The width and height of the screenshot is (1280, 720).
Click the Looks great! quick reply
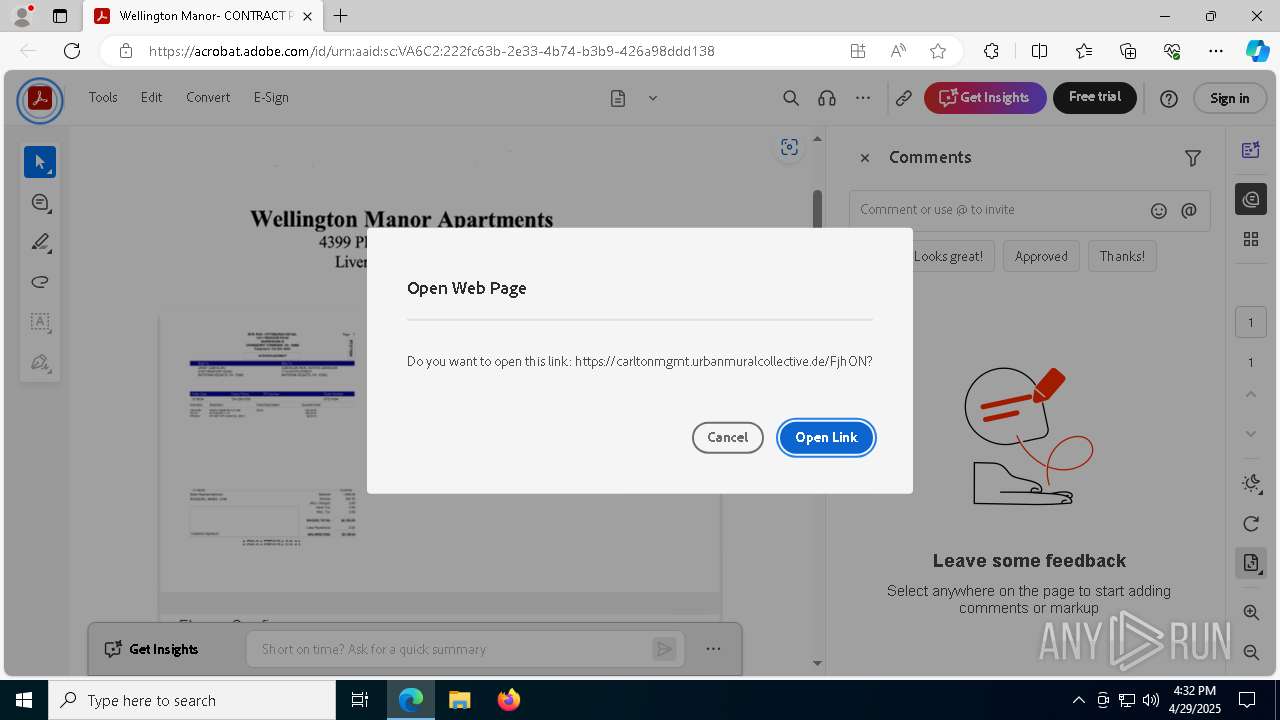[948, 256]
